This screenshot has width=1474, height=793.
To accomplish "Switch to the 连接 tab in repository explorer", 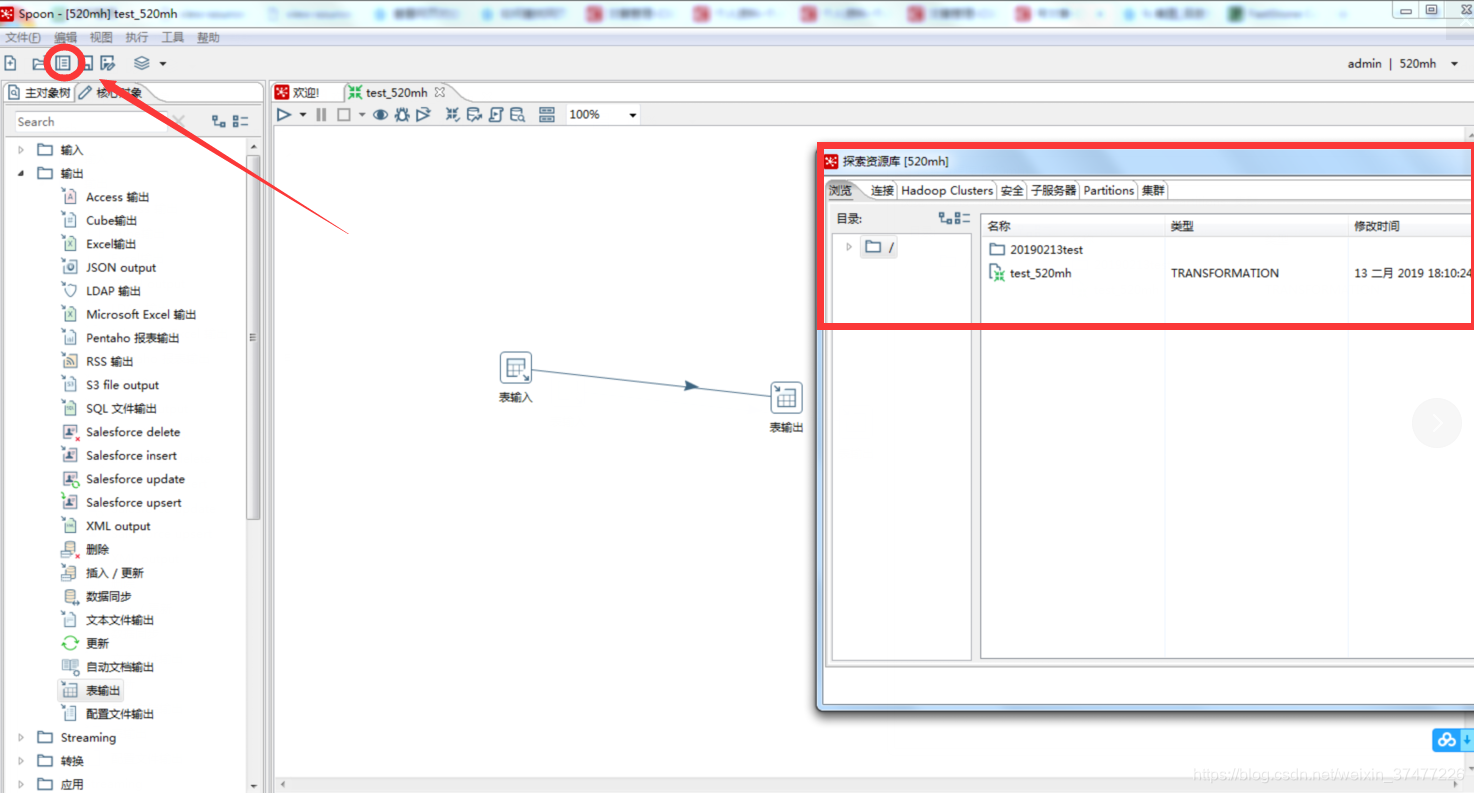I will point(882,191).
